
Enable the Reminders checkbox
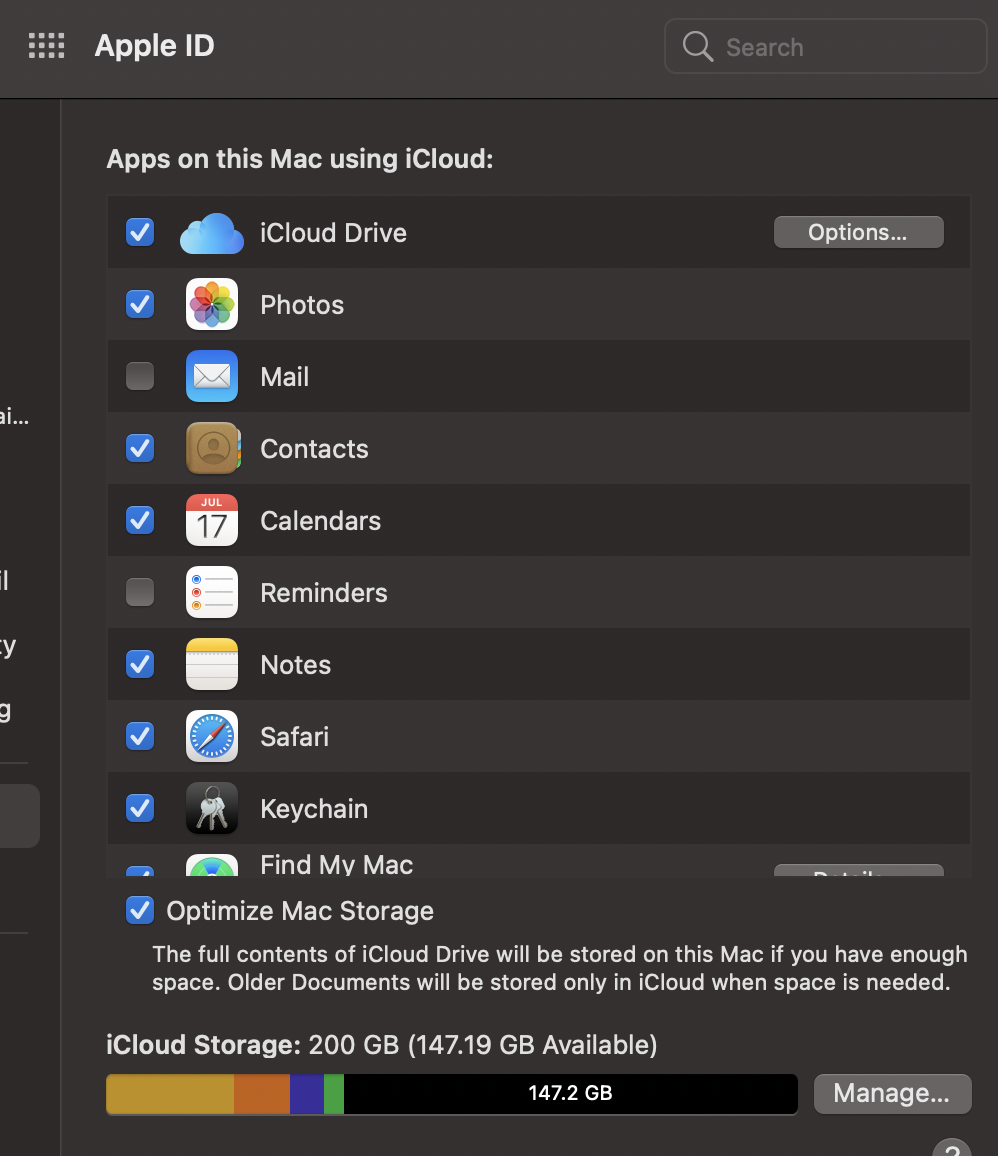point(140,592)
